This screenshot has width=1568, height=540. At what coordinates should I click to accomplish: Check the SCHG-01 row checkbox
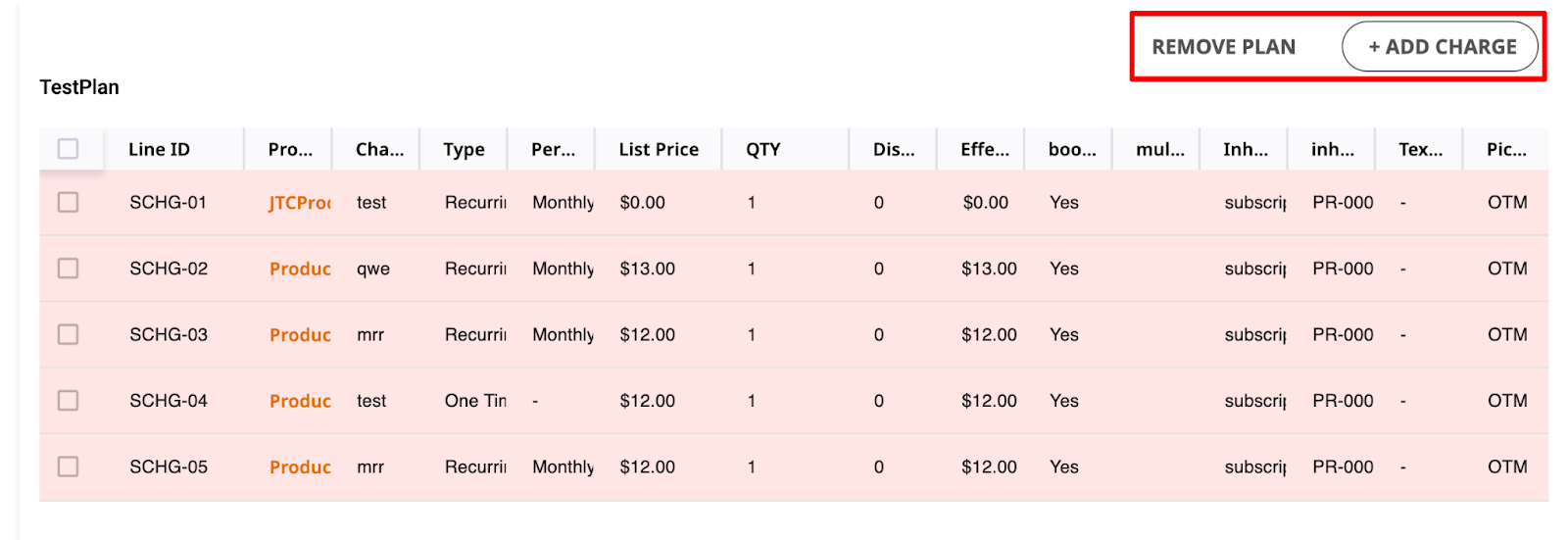[x=68, y=203]
